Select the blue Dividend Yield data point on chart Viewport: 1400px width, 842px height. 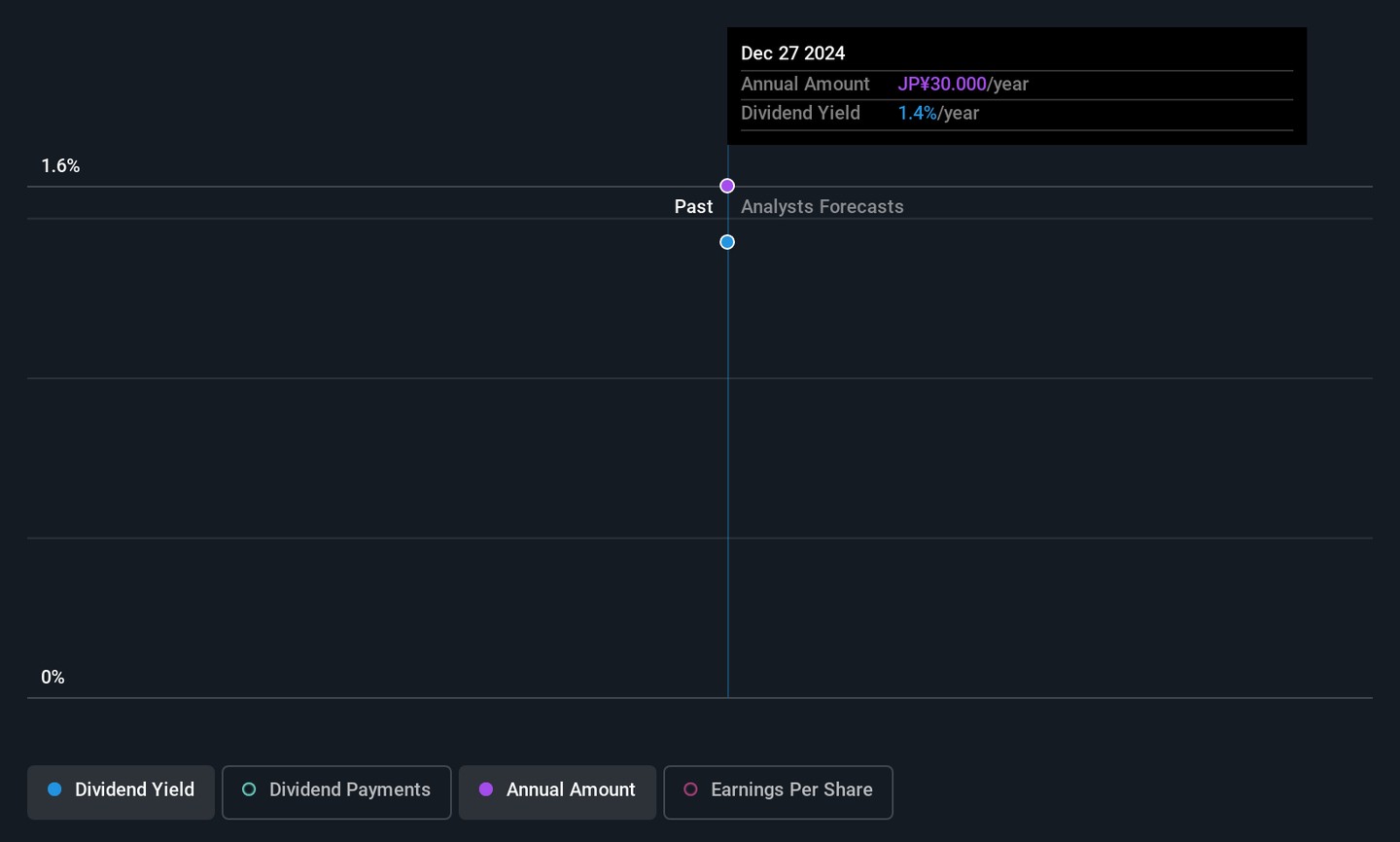click(727, 242)
